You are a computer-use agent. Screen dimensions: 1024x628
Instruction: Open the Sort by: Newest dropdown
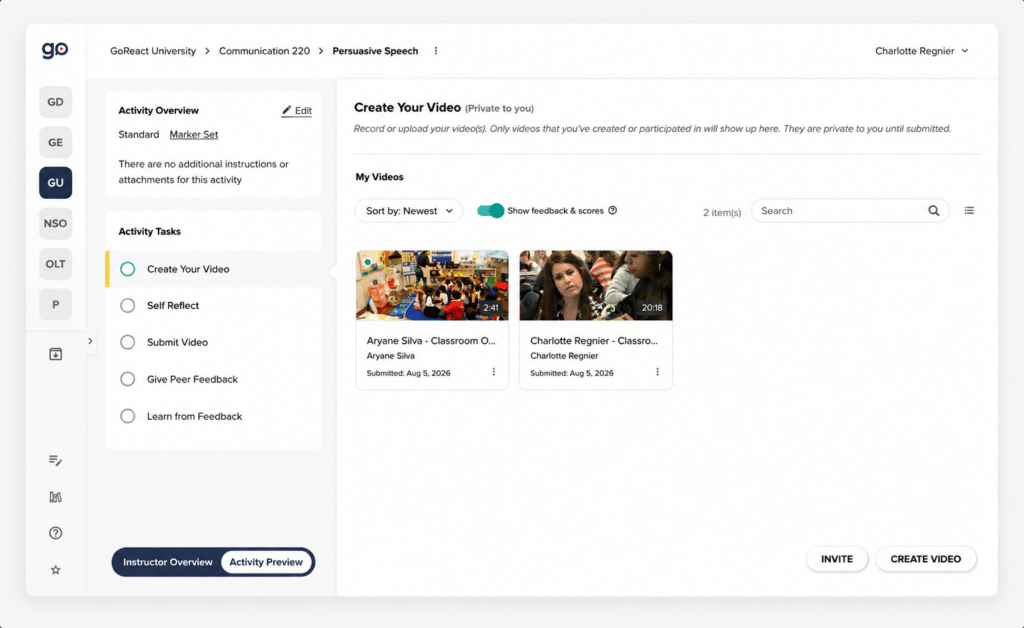tap(409, 211)
